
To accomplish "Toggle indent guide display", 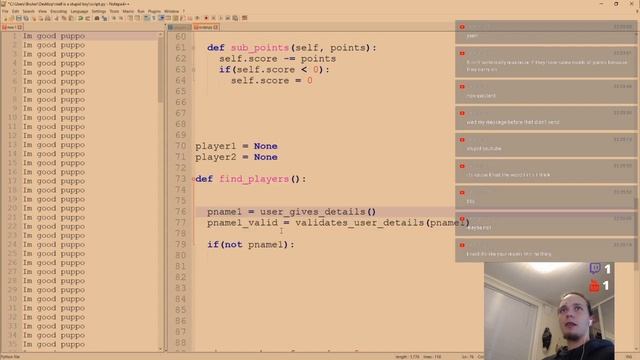I will 162,18.
